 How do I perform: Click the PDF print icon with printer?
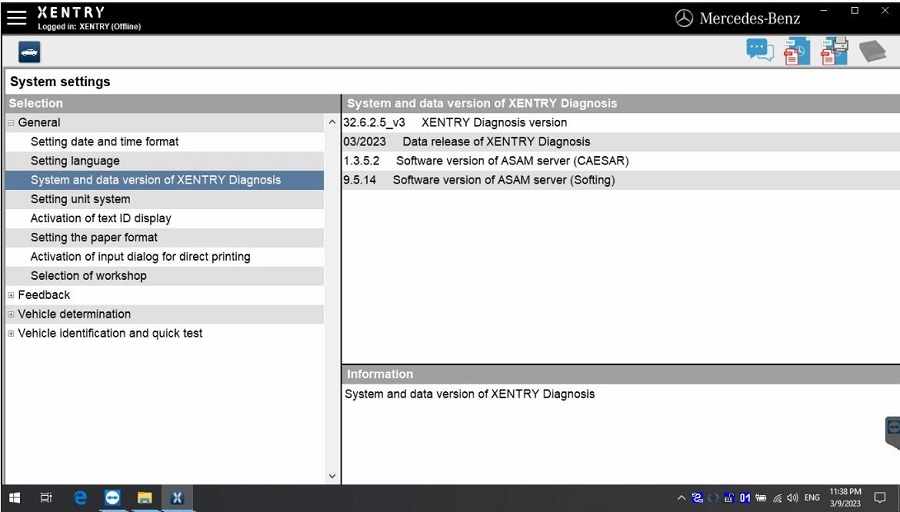coord(835,51)
